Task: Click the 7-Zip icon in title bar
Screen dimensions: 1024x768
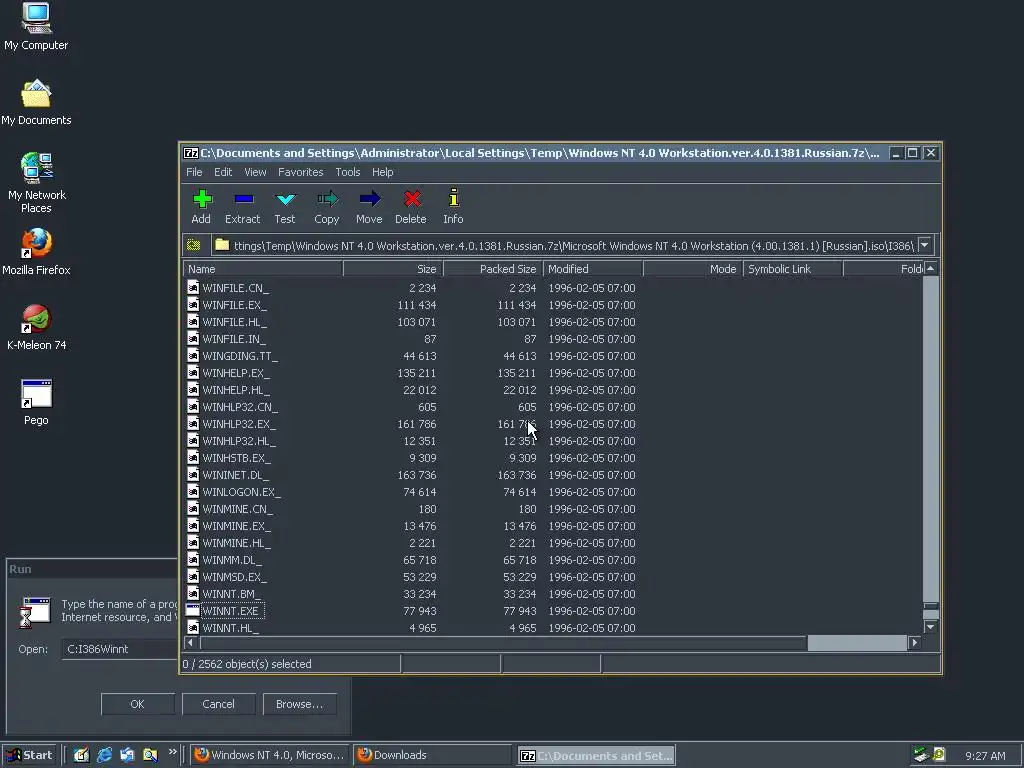Action: (191, 153)
